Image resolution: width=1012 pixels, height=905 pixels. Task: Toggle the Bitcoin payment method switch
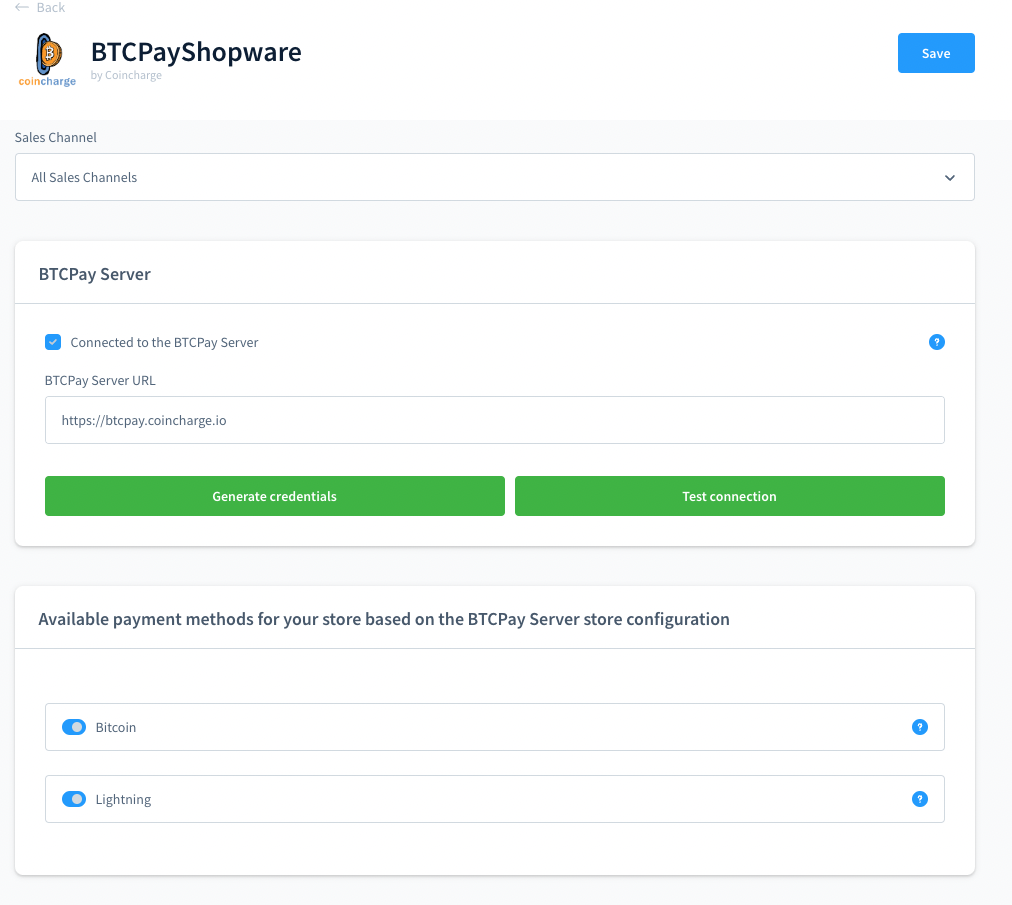coord(74,727)
